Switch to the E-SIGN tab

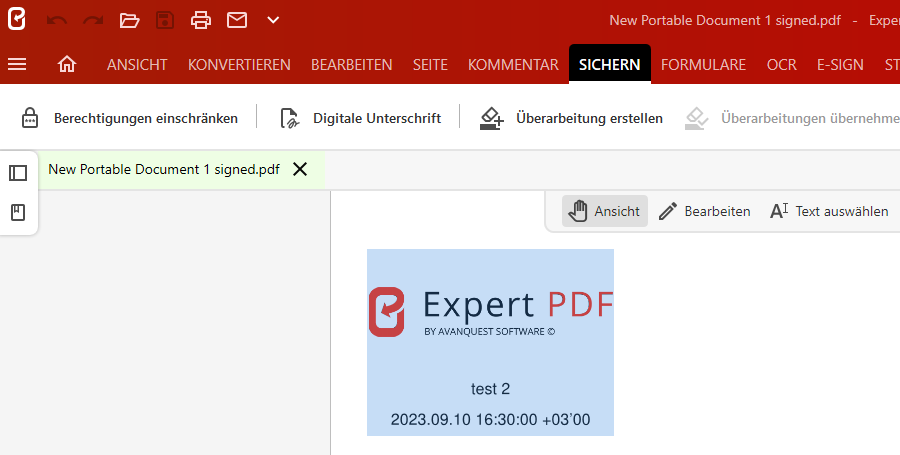click(840, 64)
